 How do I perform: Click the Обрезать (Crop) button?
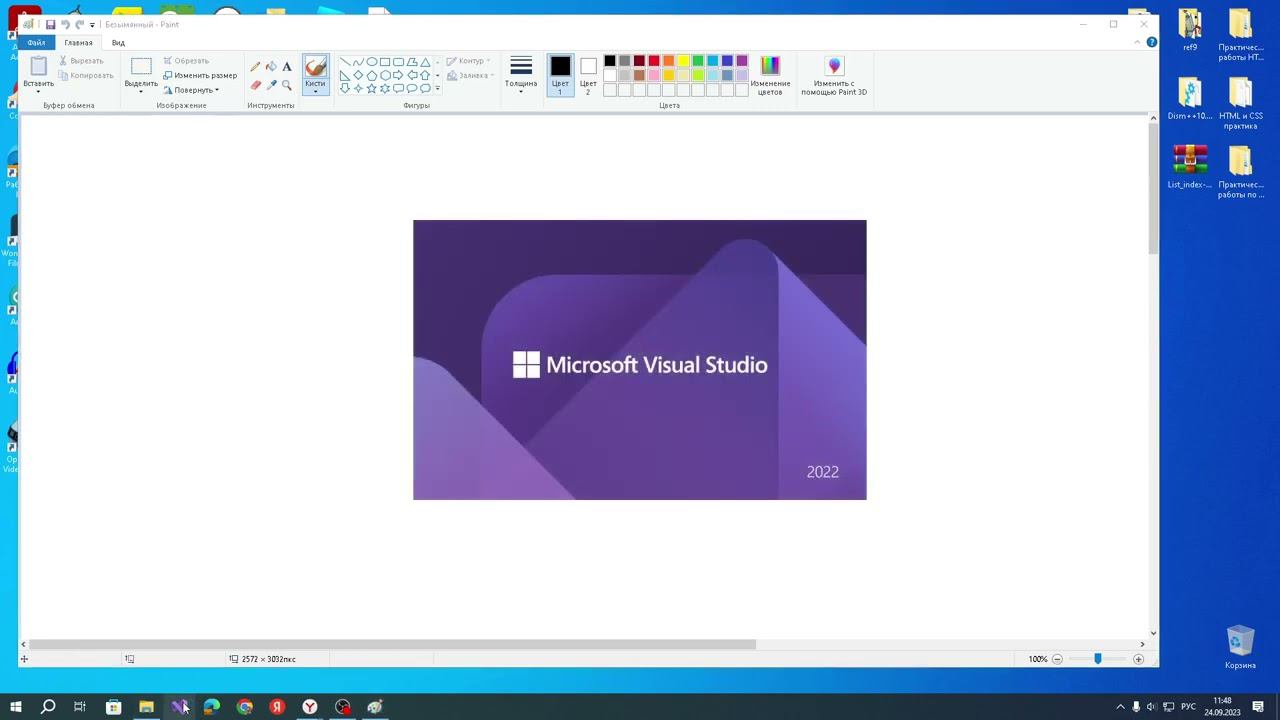(186, 61)
